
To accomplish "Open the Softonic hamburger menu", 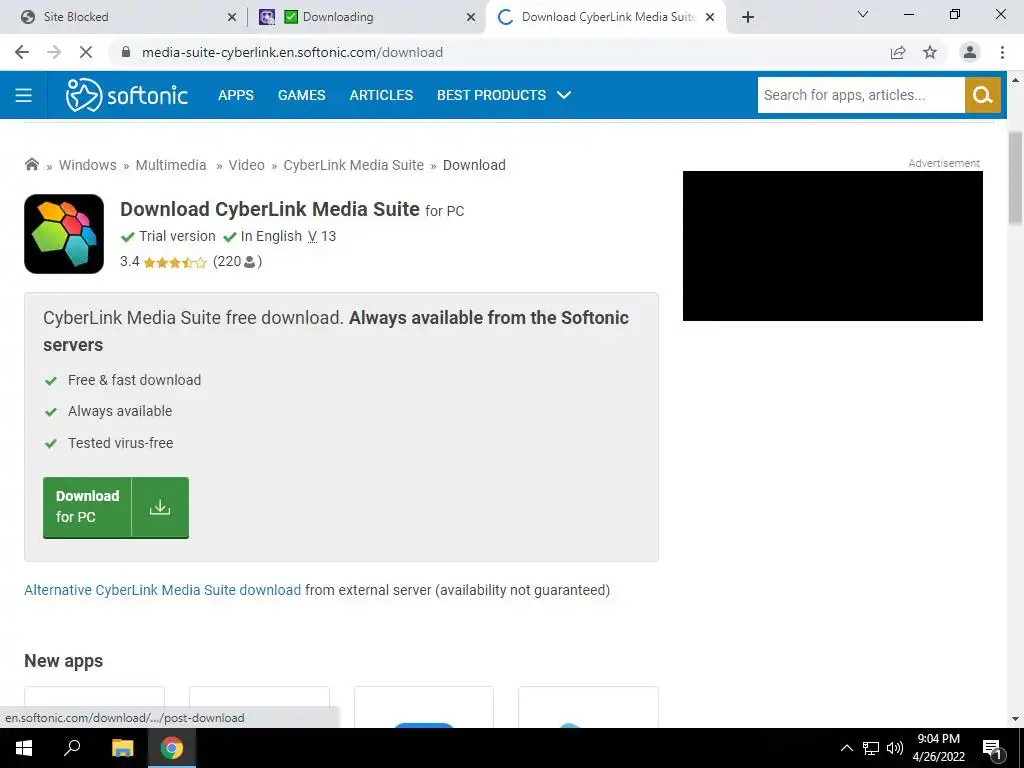I will (x=24, y=95).
